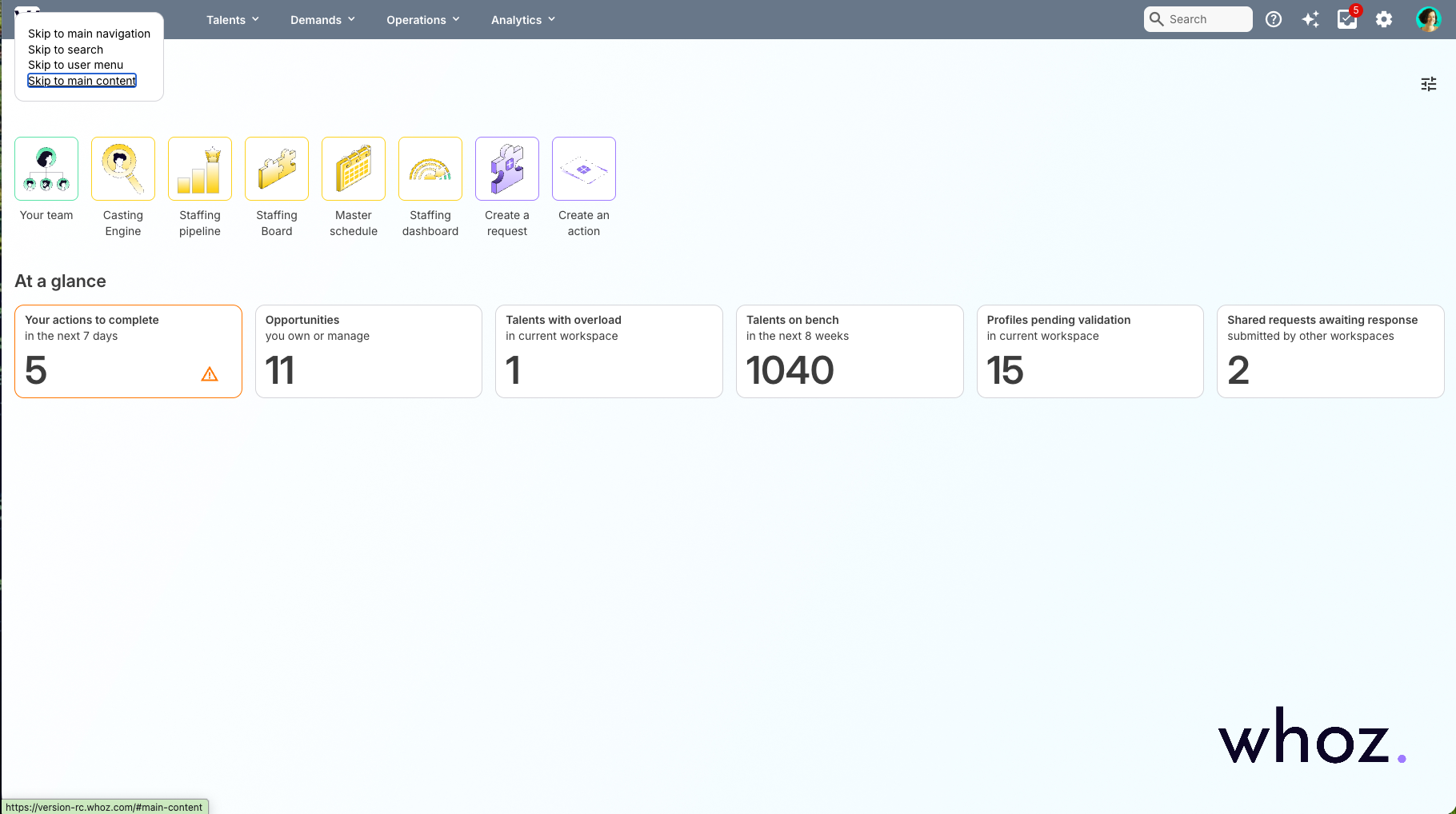This screenshot has width=1456, height=814.
Task: Open the Analytics menu
Action: [x=523, y=20]
